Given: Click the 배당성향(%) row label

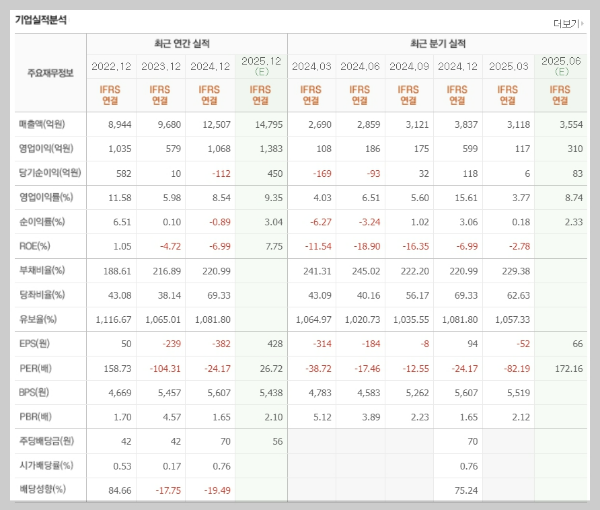Looking at the screenshot, I should (x=42, y=489).
